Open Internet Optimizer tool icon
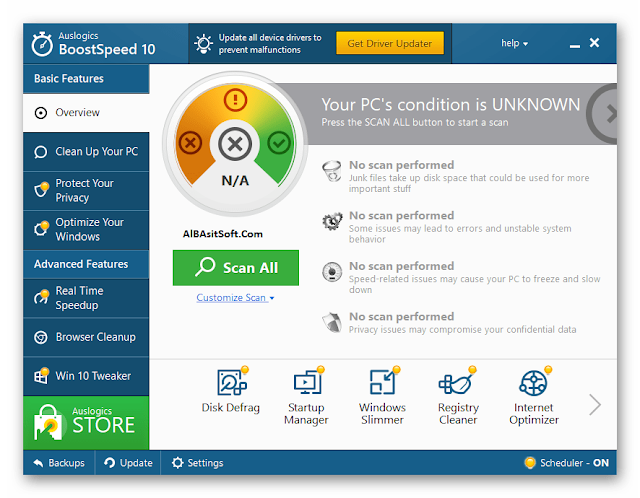This screenshot has width=640, height=498. click(534, 382)
